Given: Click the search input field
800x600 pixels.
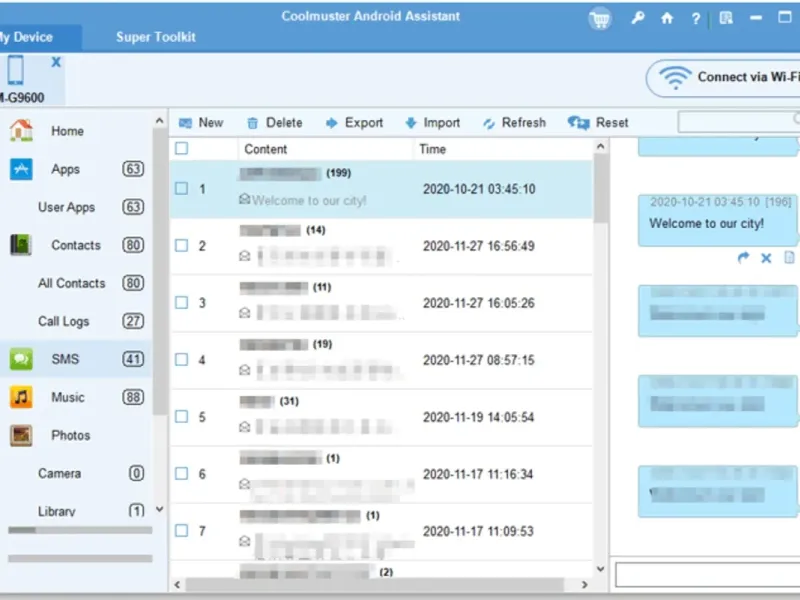Looking at the screenshot, I should [739, 122].
